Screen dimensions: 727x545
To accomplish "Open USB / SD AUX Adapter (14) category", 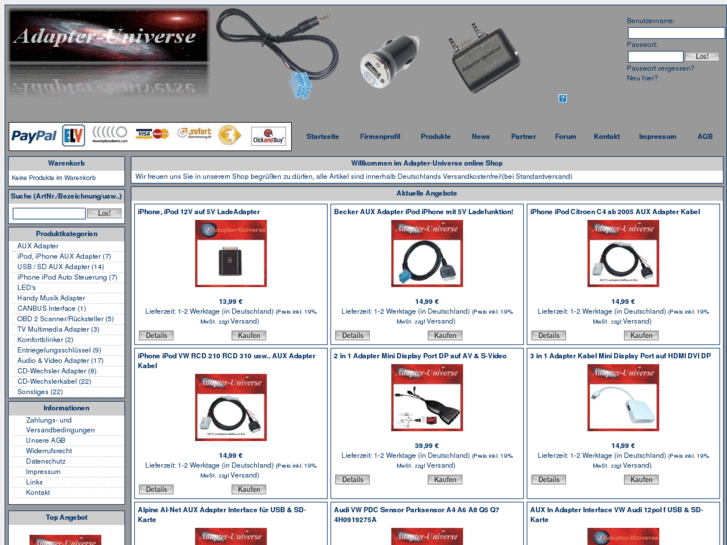I will 60,267.
